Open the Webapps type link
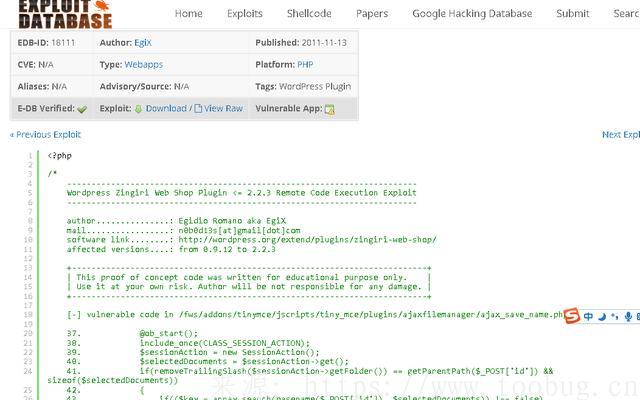This screenshot has width=640, height=400. tap(145, 65)
